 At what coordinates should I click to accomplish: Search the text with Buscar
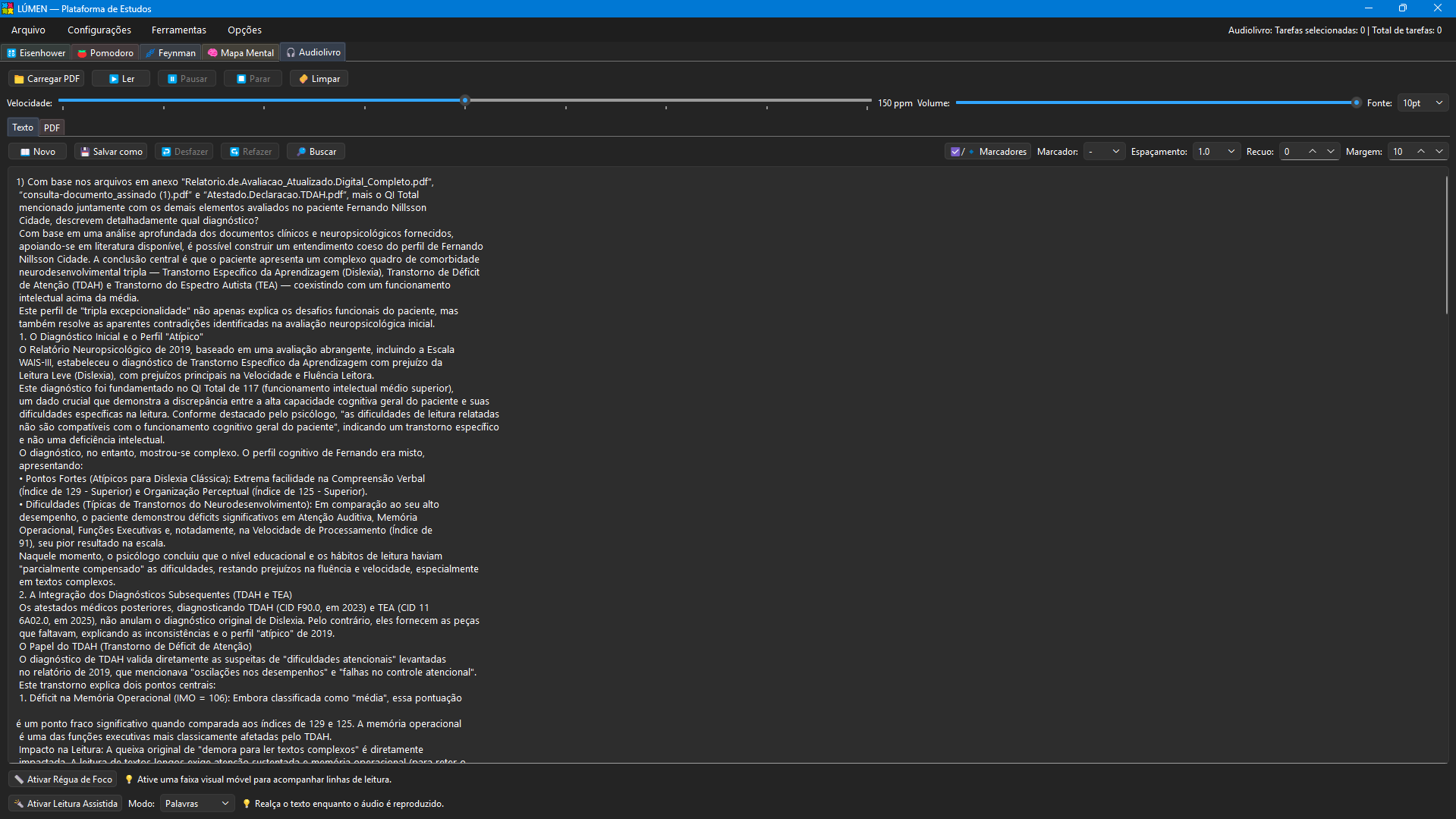(x=316, y=152)
